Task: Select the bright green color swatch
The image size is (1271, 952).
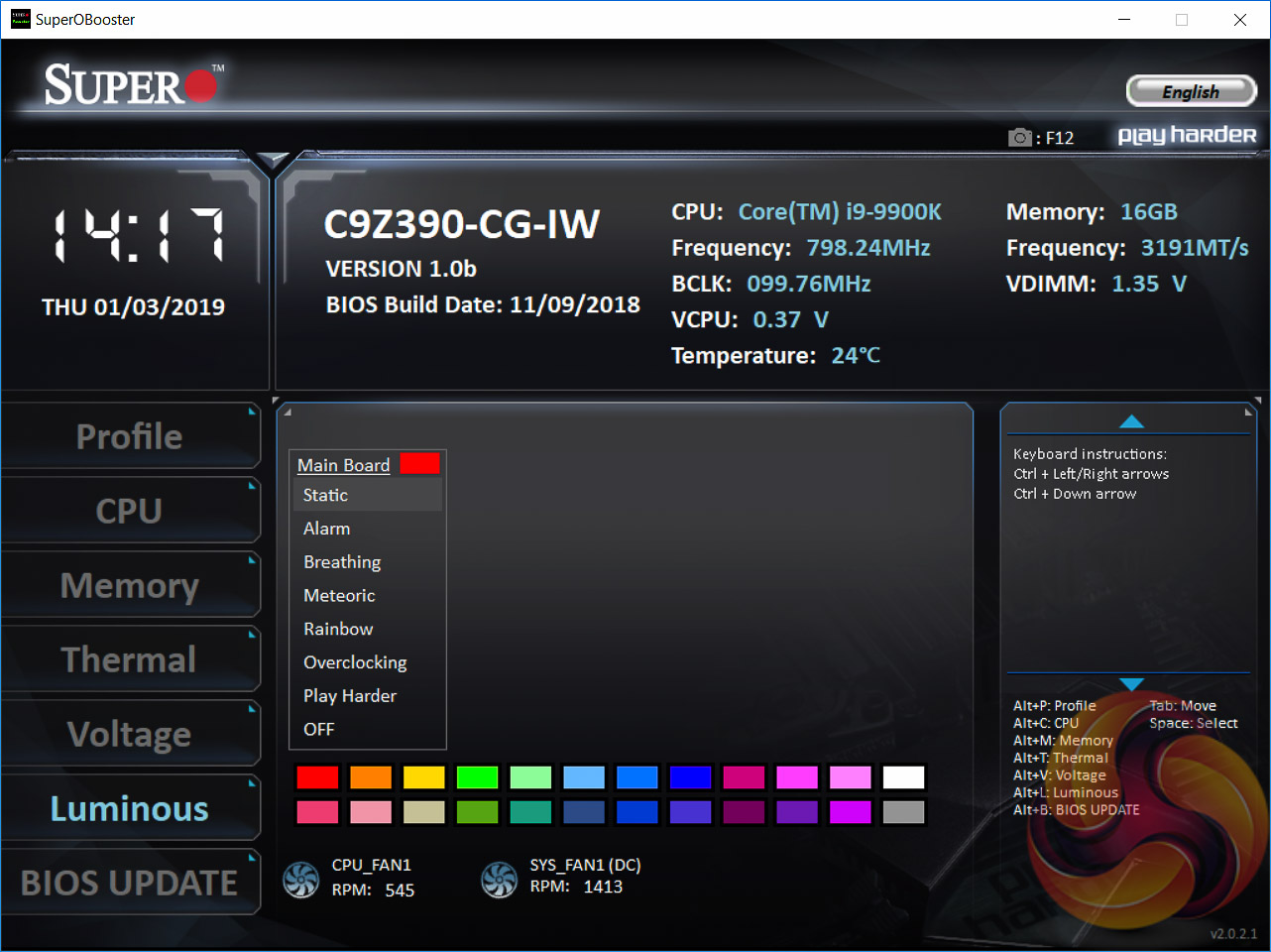Action: coord(477,777)
